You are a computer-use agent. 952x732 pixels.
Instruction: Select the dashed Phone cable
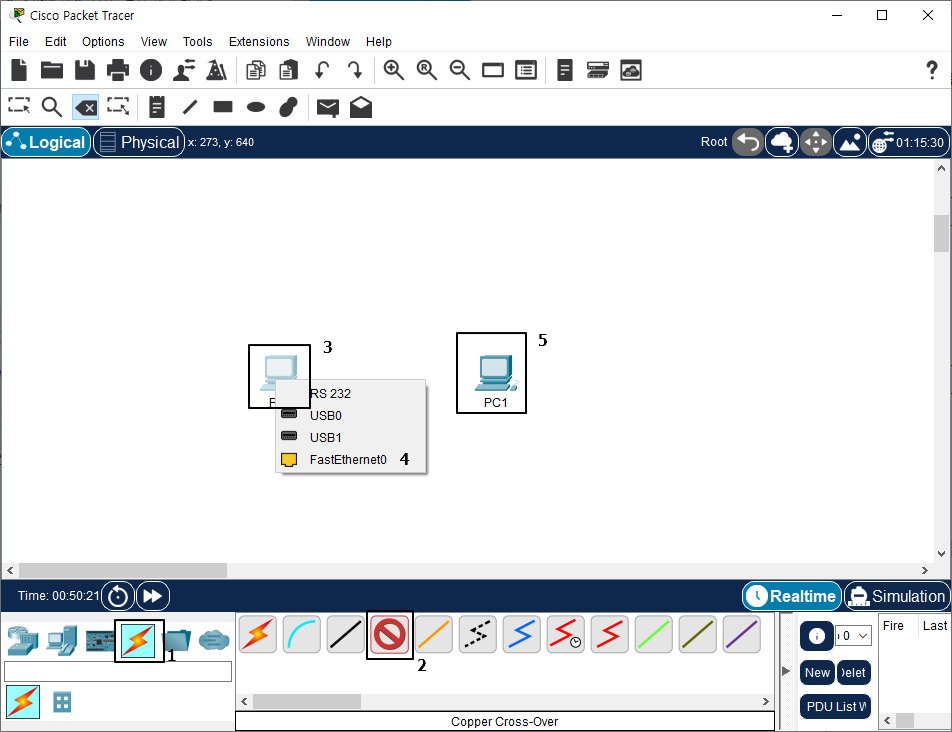click(x=477, y=634)
